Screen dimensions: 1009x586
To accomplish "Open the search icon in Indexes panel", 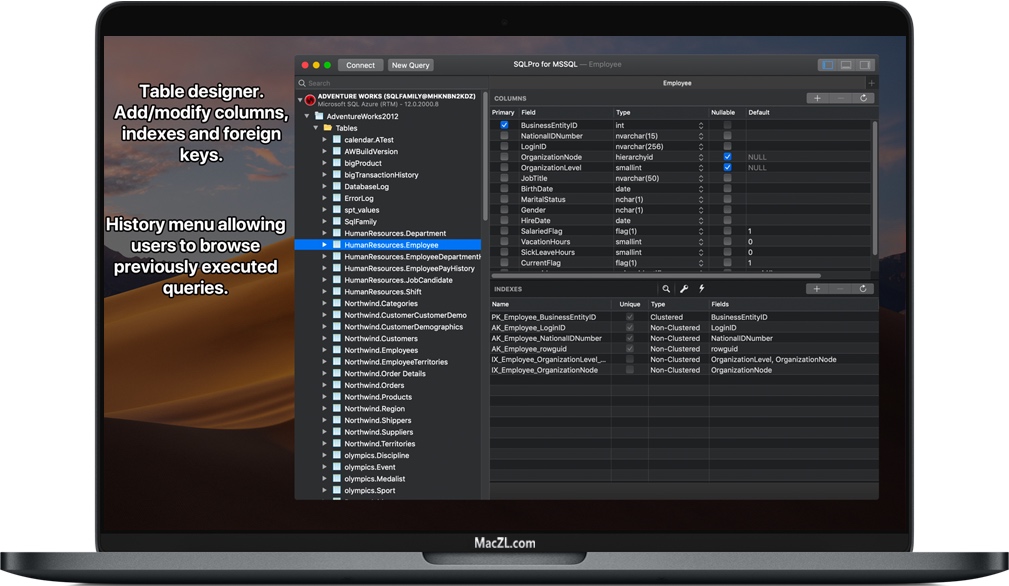I will coord(666,289).
